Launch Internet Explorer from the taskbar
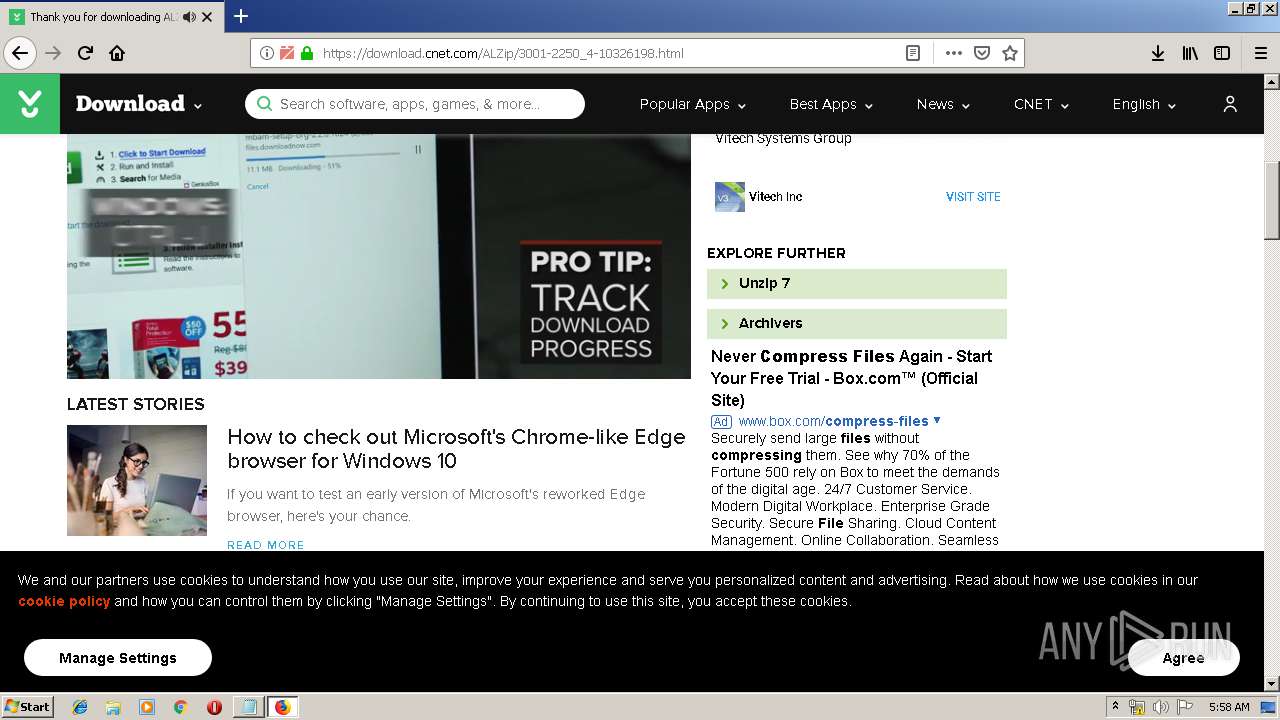This screenshot has width=1280, height=720. pos(80,707)
